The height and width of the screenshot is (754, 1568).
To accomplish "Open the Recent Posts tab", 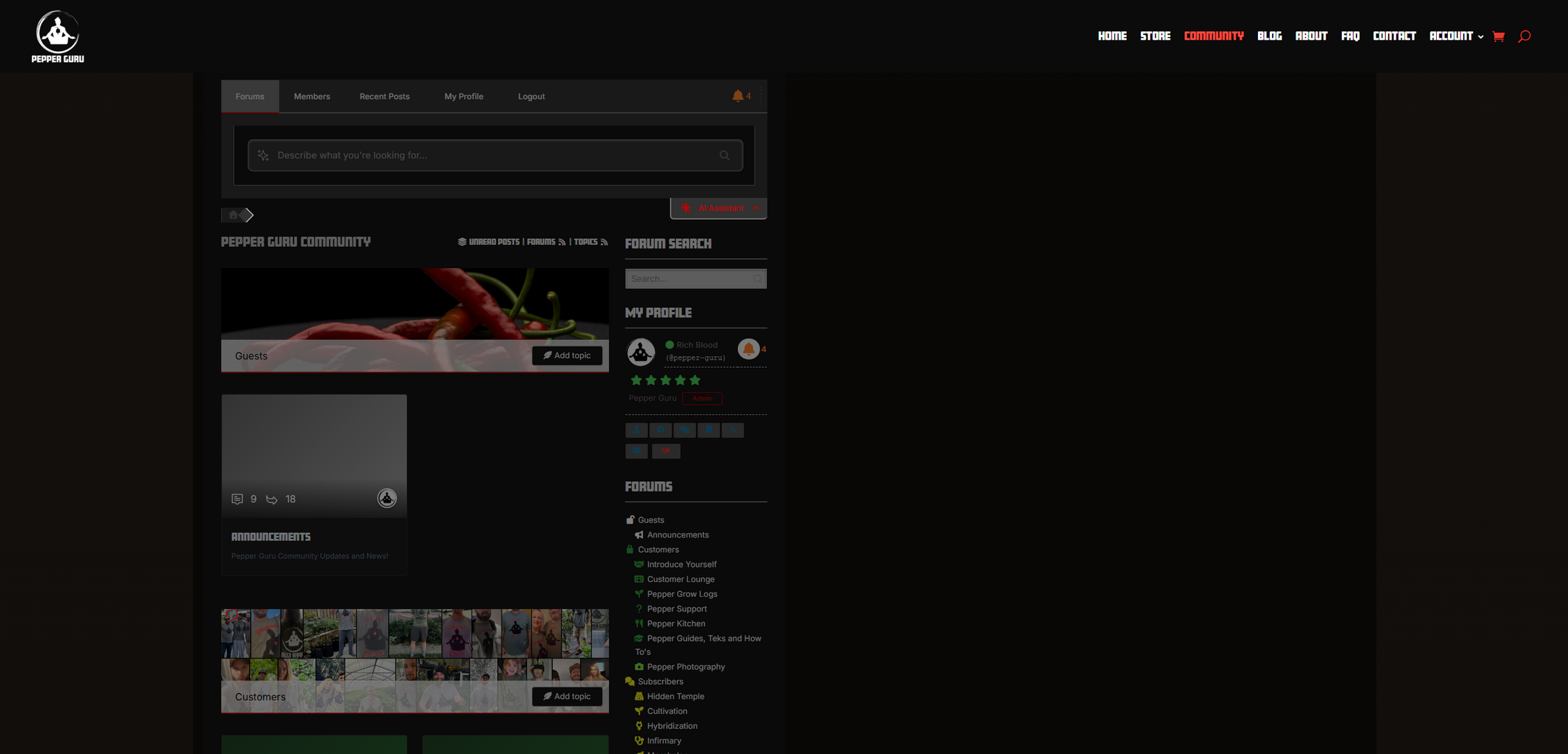I will tap(384, 96).
